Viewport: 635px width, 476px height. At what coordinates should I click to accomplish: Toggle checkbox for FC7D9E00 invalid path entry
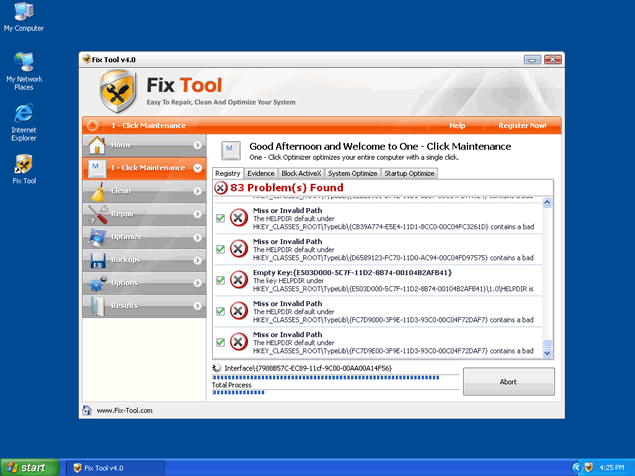[221, 343]
